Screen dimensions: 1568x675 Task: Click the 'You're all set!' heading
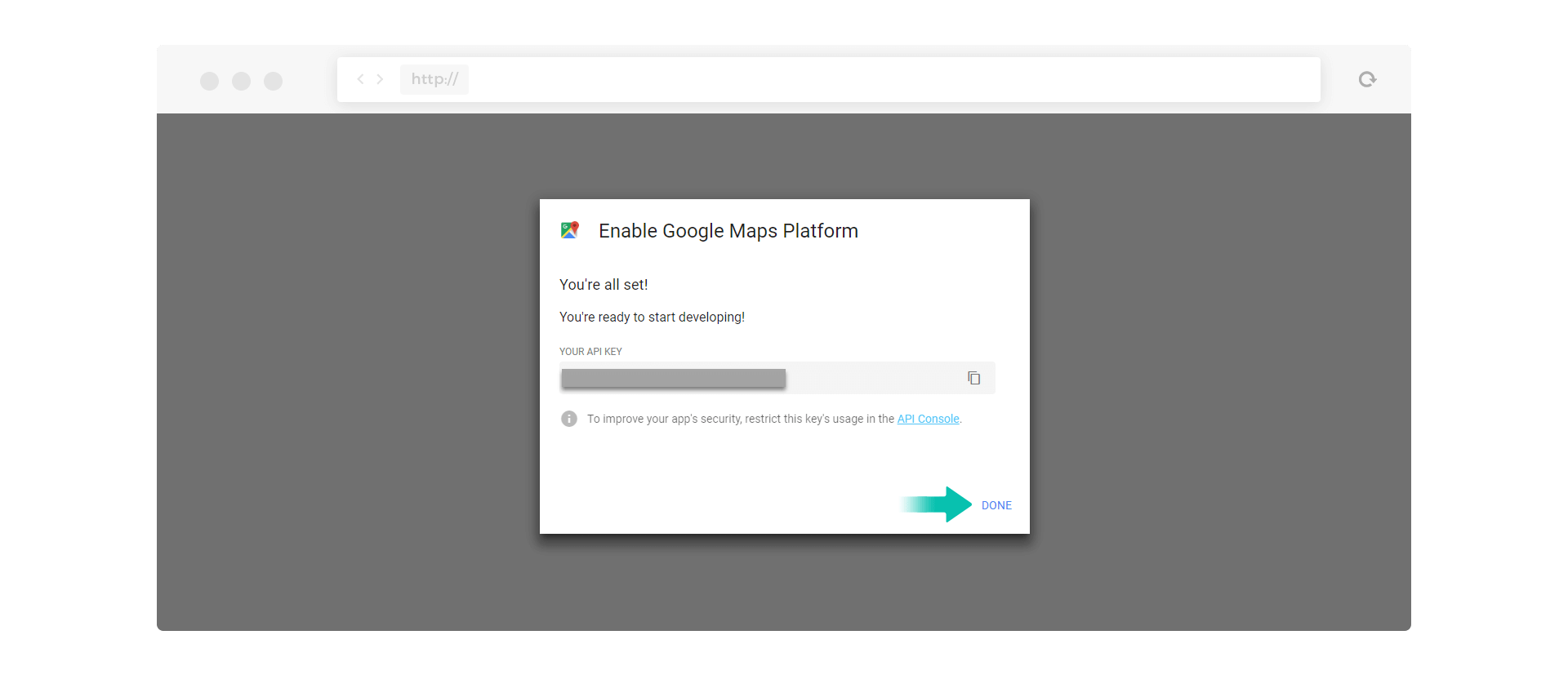(604, 285)
